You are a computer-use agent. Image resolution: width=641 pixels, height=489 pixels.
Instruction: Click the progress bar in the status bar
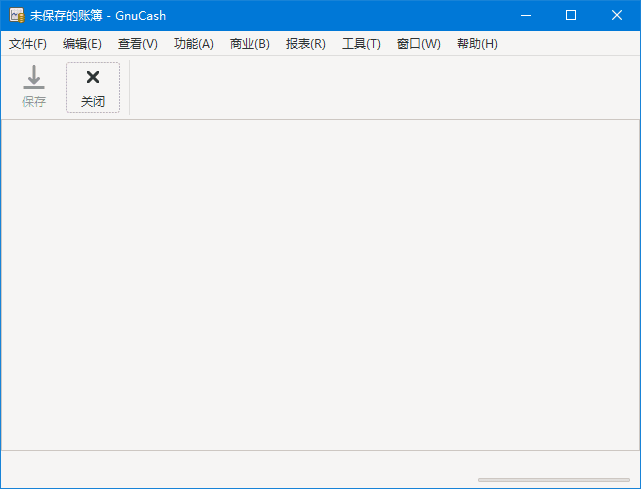553,480
